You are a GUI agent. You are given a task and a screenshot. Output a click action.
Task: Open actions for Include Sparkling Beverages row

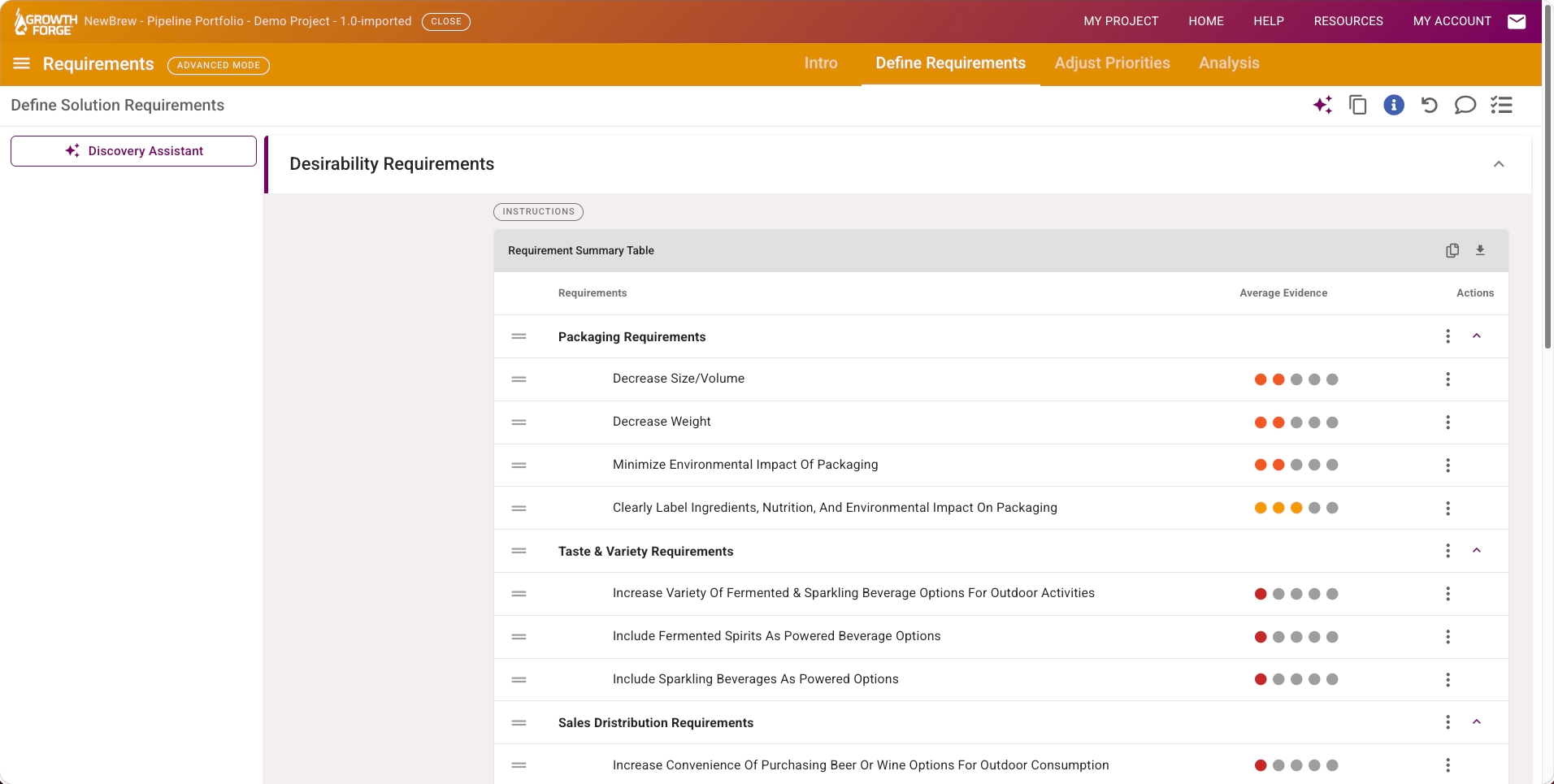coord(1448,680)
